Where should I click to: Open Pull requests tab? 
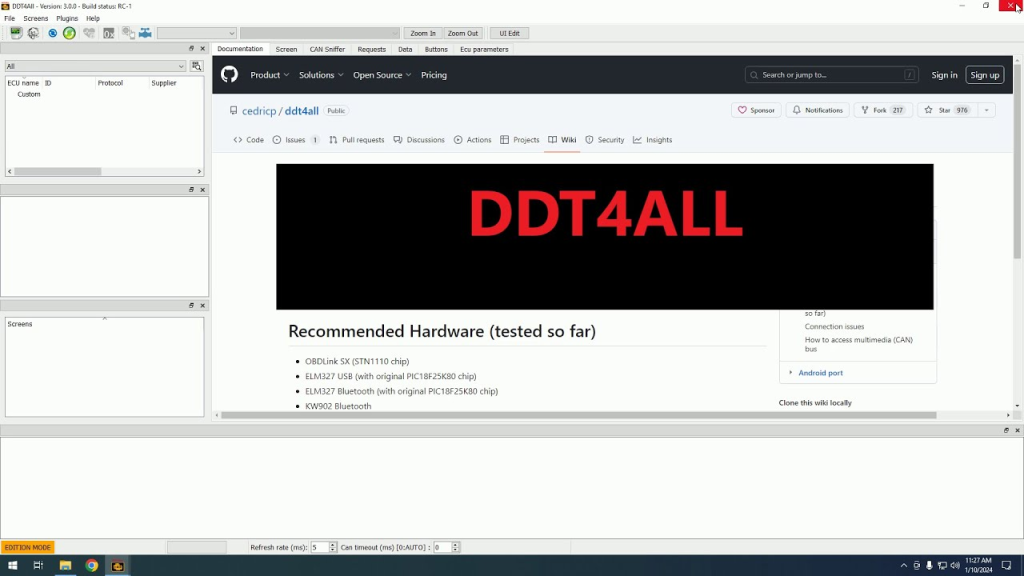[x=357, y=140]
